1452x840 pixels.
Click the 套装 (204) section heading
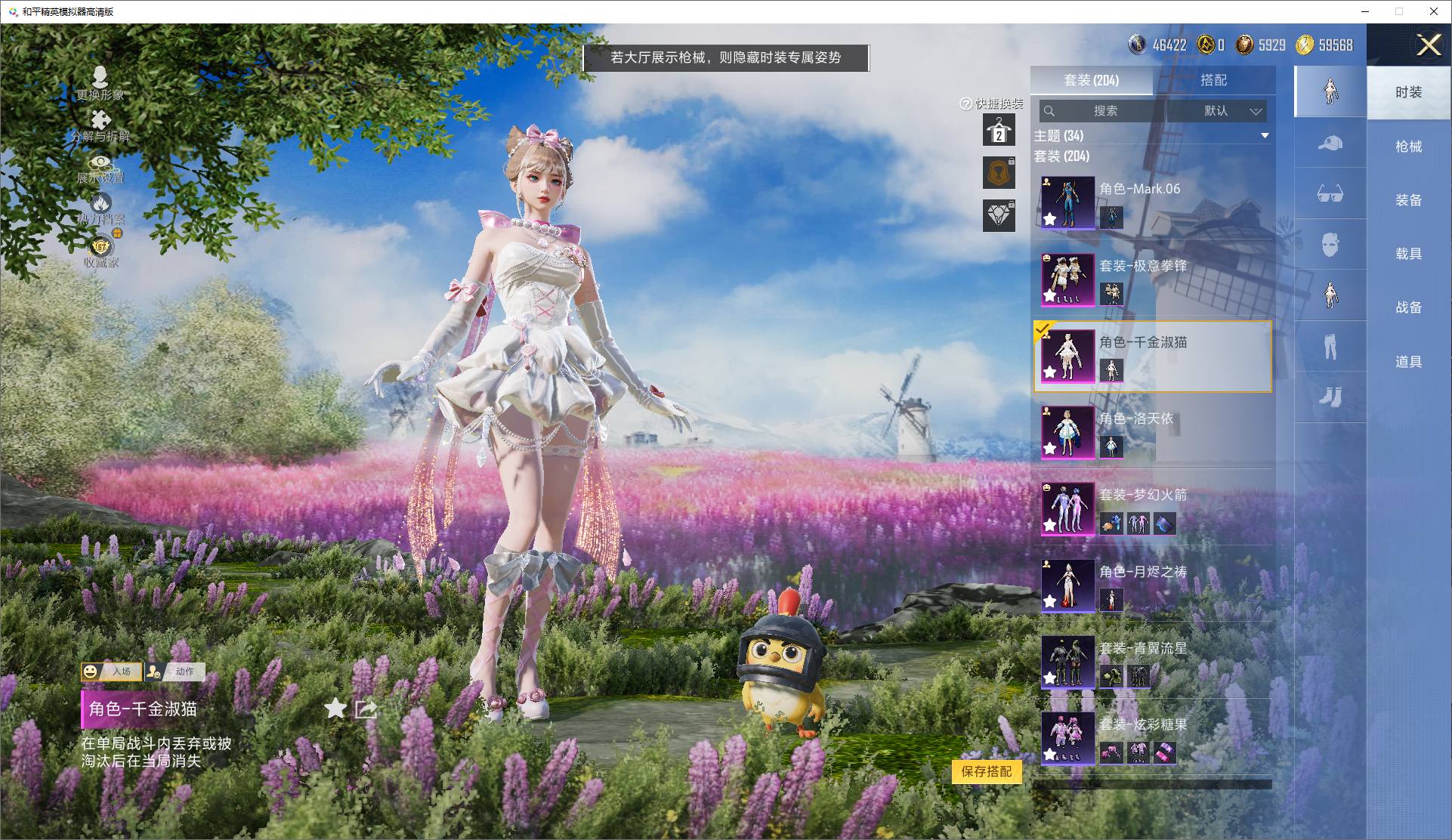point(1061,156)
